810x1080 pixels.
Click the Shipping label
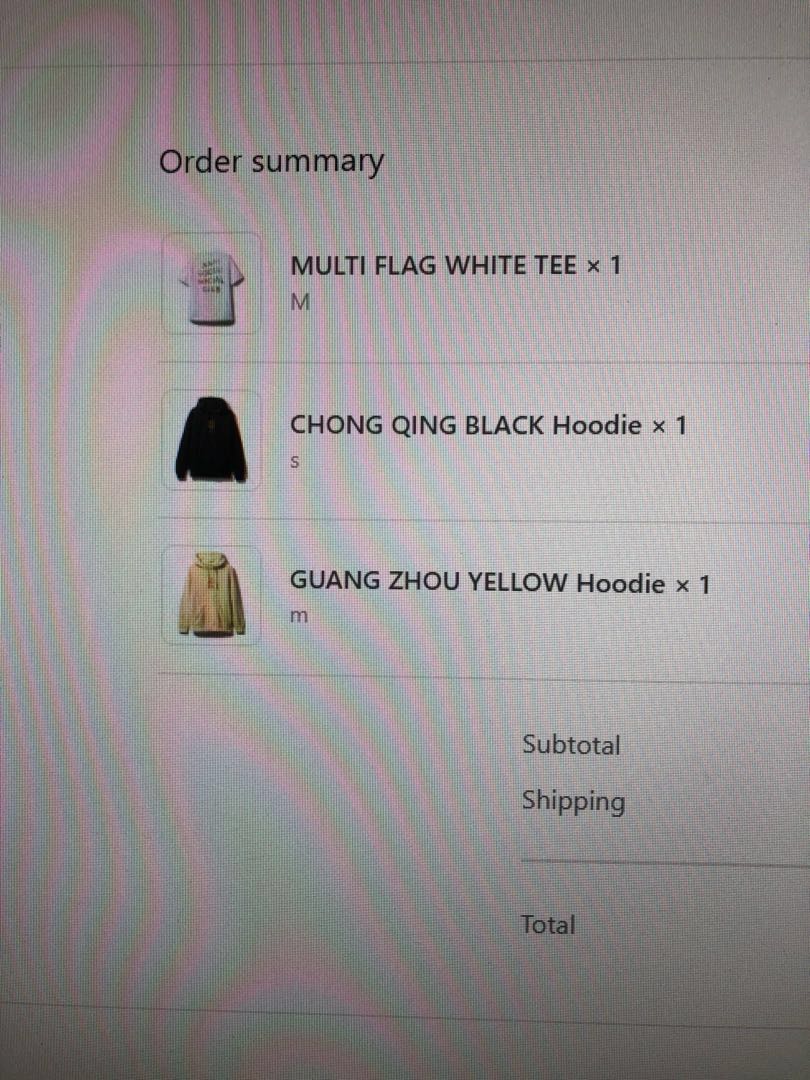pyautogui.click(x=573, y=802)
